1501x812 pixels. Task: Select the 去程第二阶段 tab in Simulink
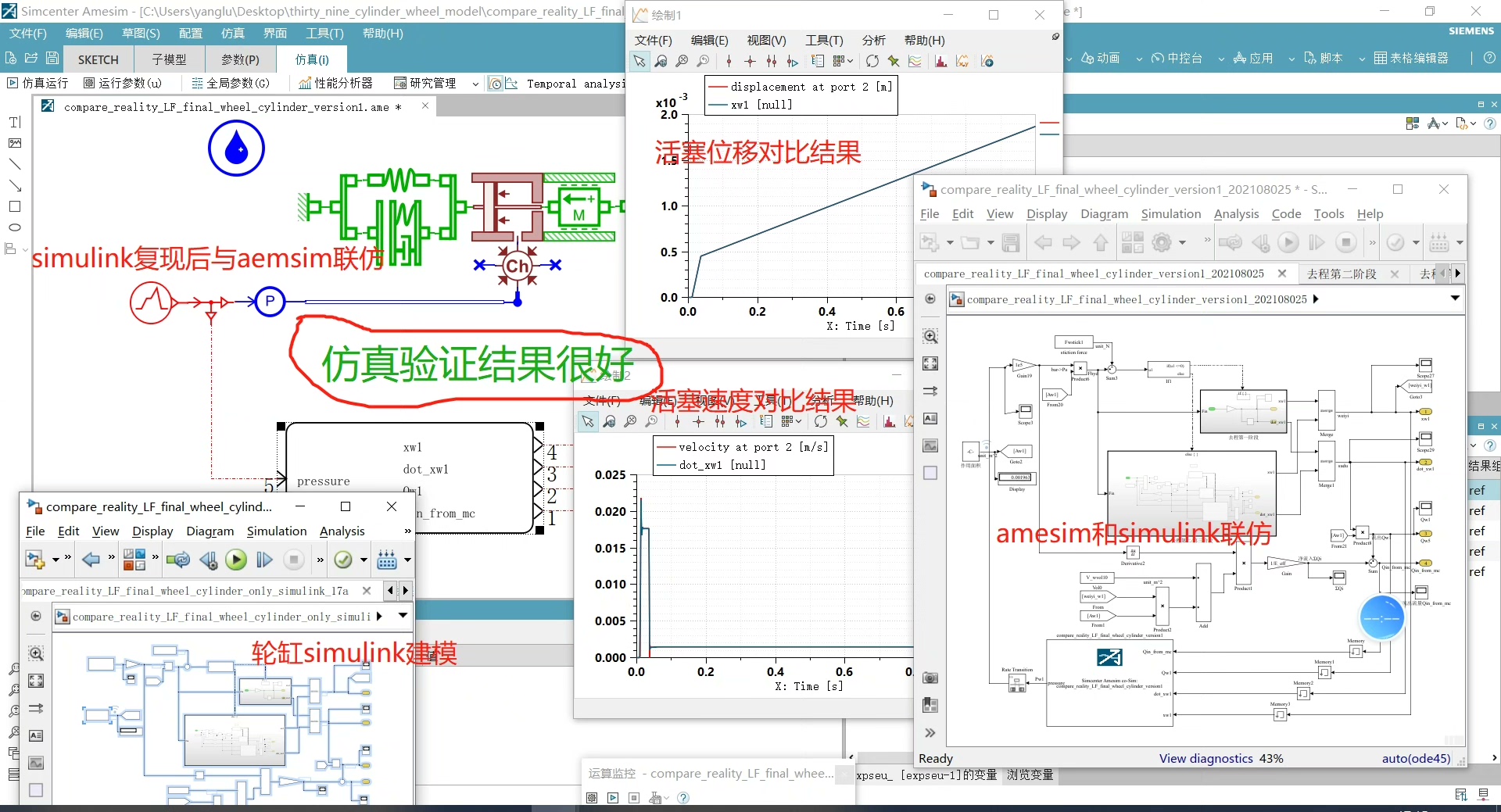1342,274
